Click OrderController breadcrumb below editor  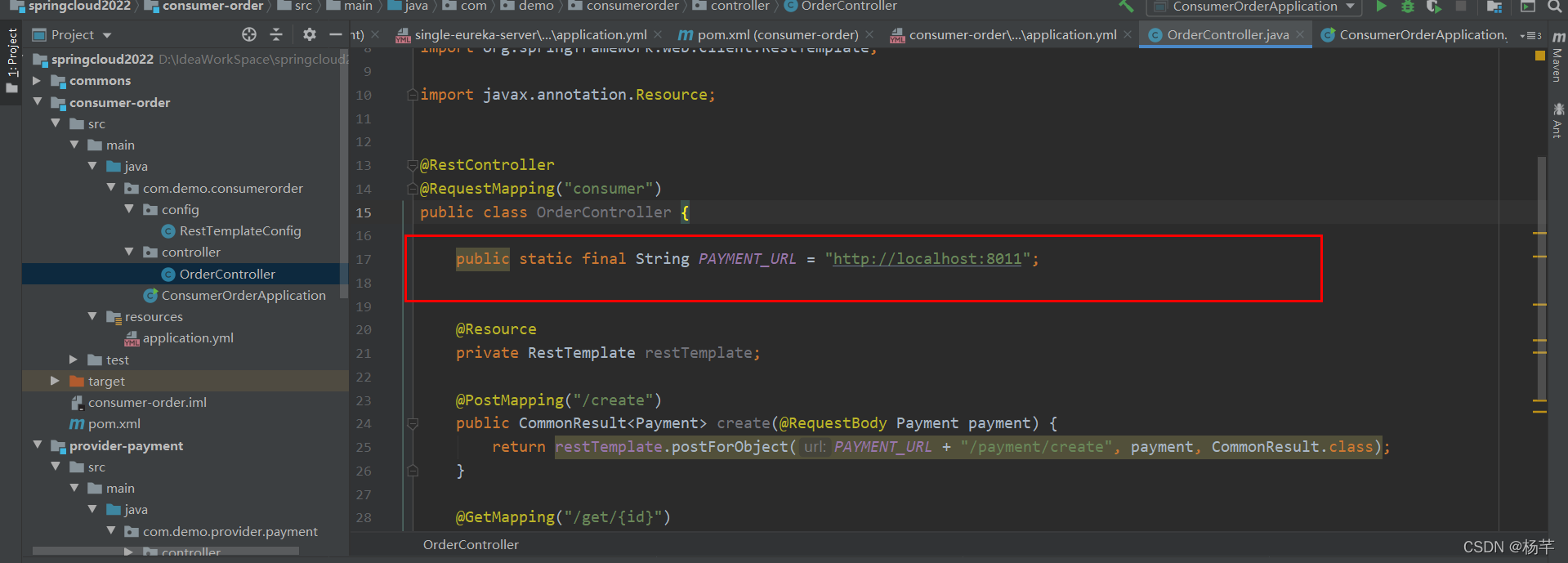coord(471,544)
